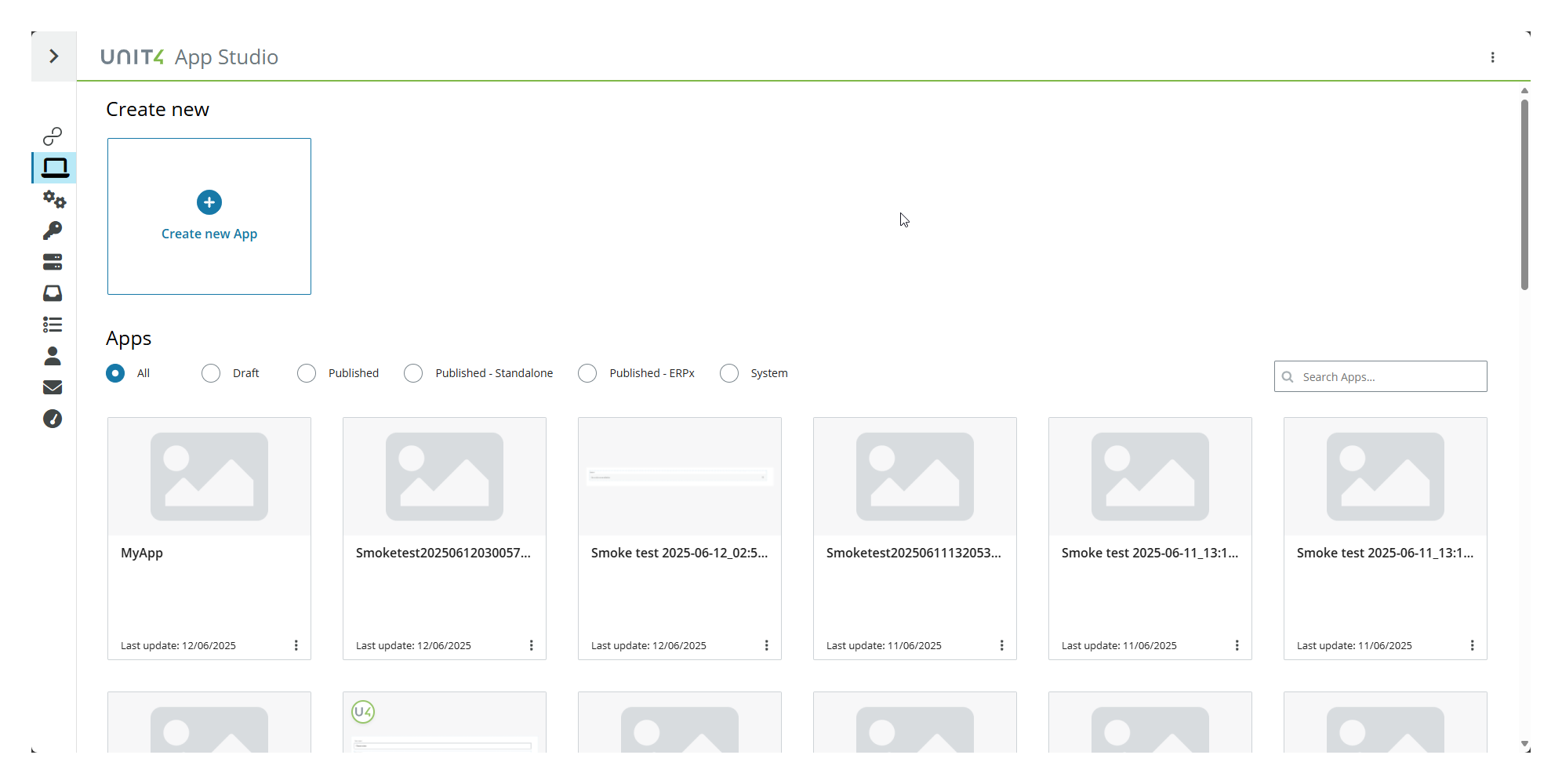The height and width of the screenshot is (784, 1562).
Task: Click the speedometer dashboard icon in the sidebar
Action: (x=53, y=419)
